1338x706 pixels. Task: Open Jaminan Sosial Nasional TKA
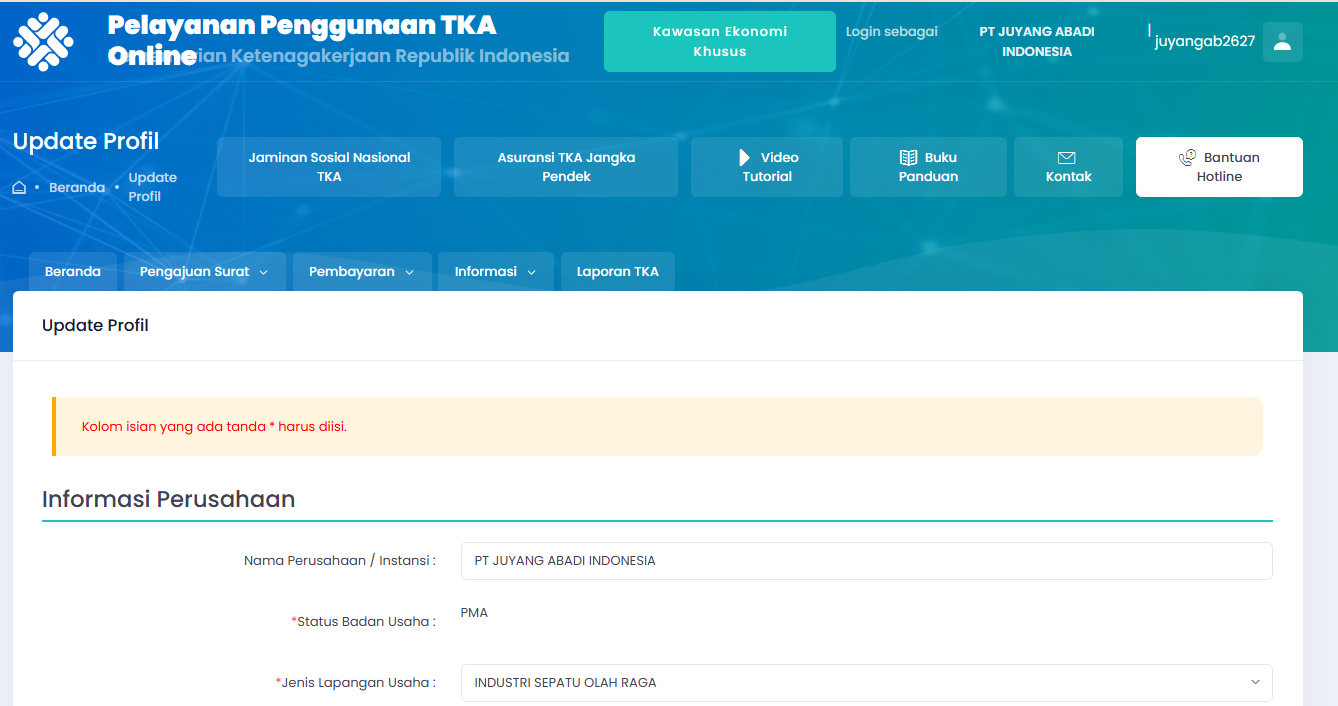tap(329, 167)
